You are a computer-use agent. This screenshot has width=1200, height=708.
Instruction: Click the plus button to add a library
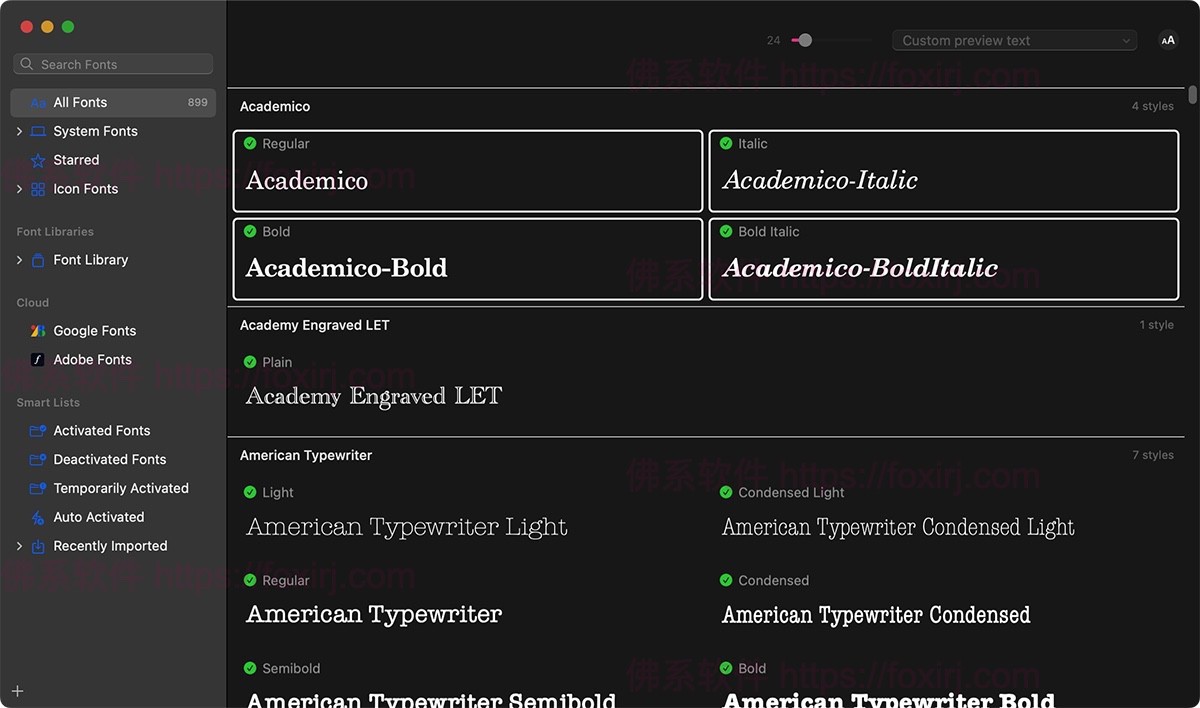(x=17, y=690)
